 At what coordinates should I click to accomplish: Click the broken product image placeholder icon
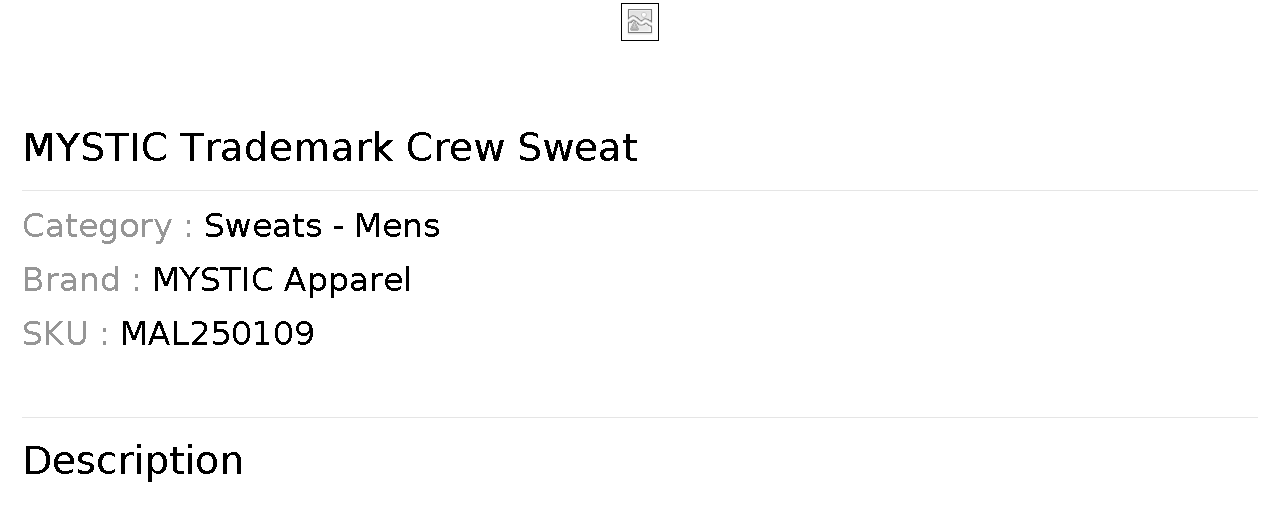coord(640,22)
